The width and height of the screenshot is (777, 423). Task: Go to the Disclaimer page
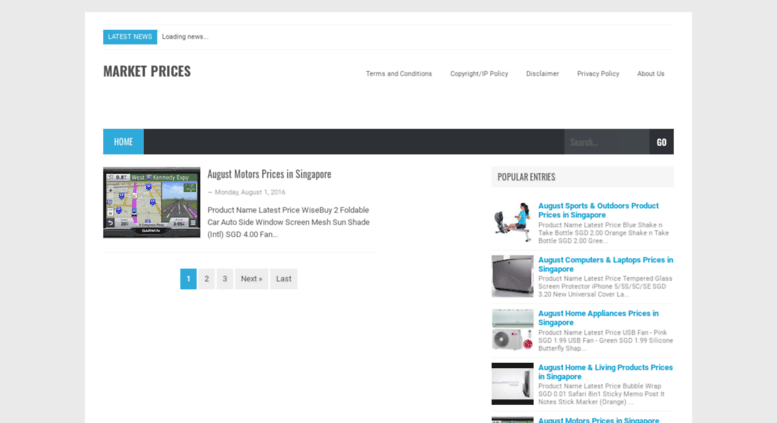[543, 74]
